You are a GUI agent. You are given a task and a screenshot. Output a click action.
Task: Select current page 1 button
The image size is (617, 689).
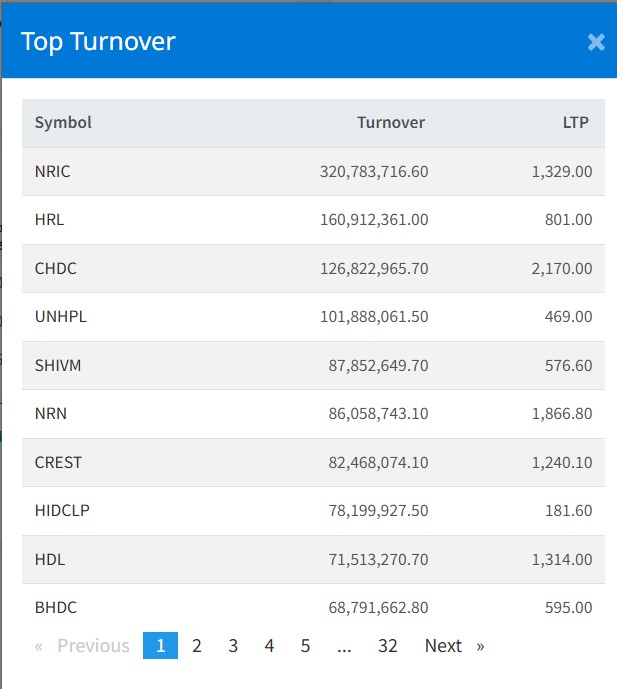pos(160,646)
